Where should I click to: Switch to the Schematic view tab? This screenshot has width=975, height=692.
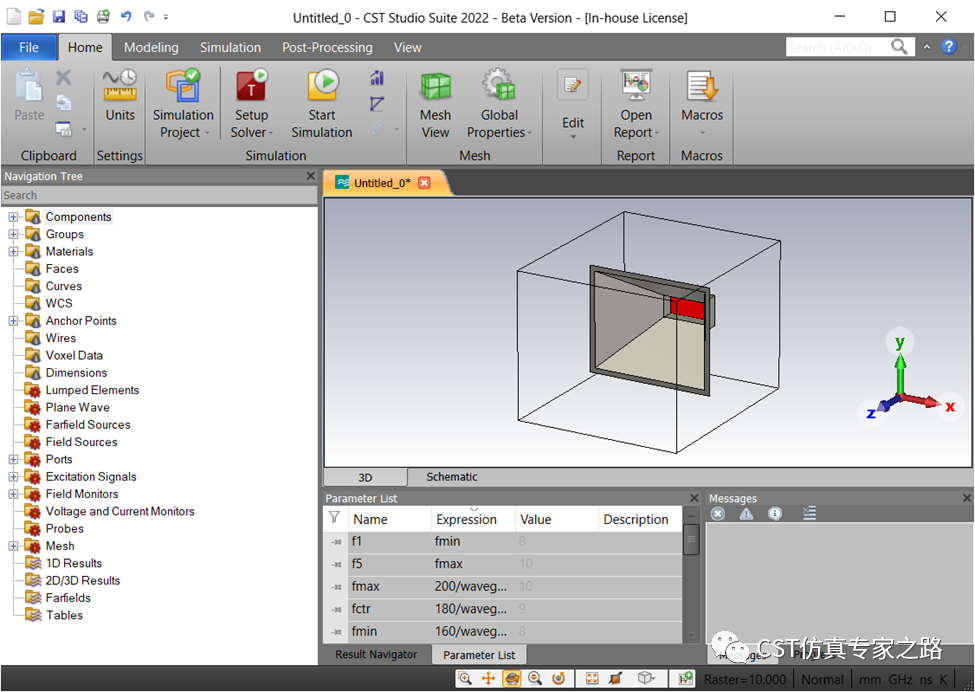[x=451, y=477]
